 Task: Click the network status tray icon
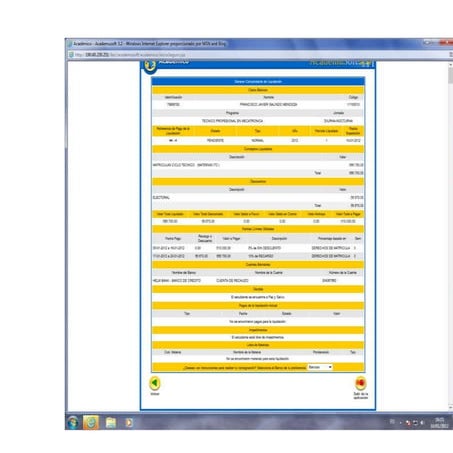(415, 423)
